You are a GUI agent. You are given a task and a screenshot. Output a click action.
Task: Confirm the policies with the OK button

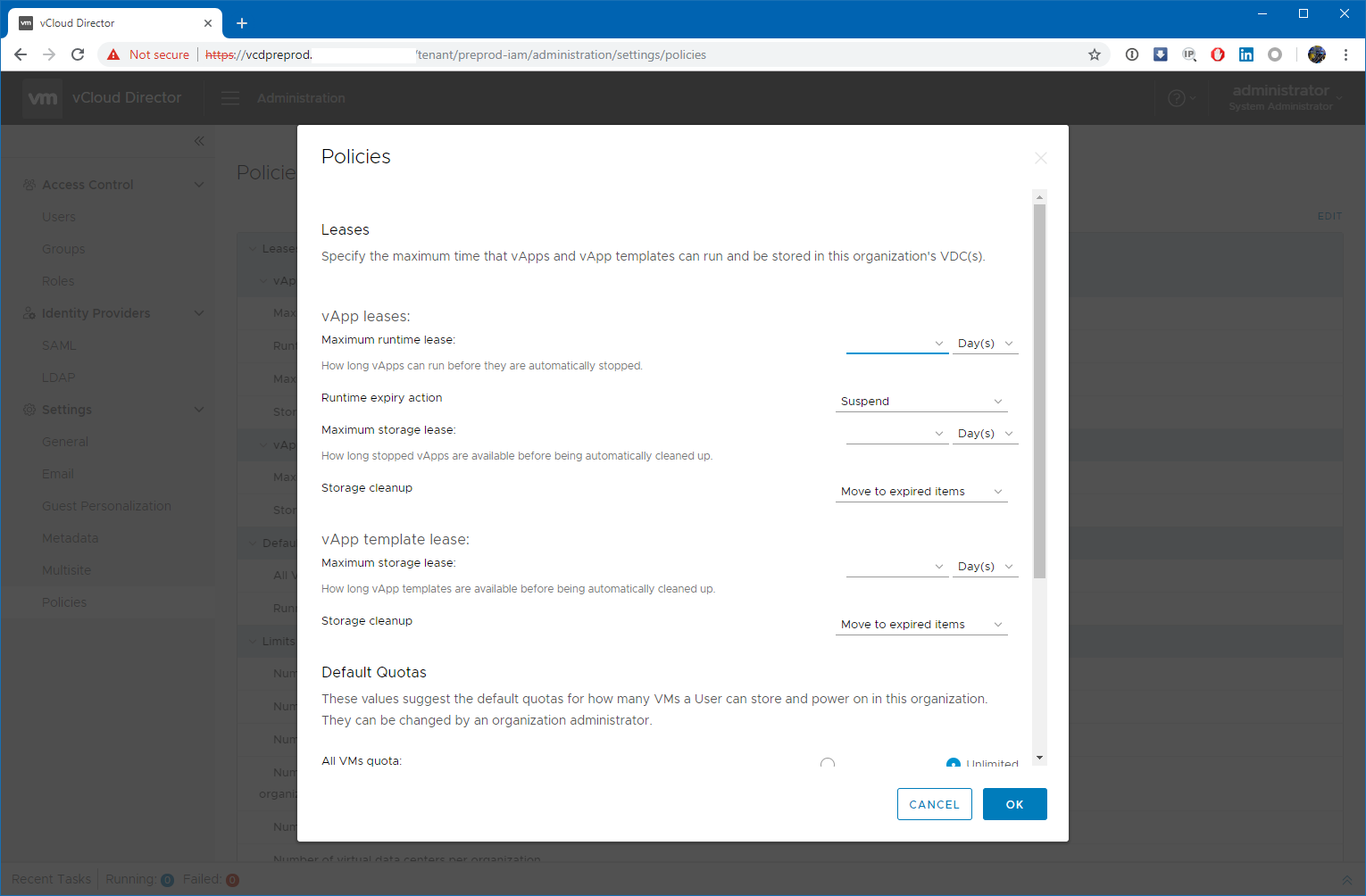1014,804
